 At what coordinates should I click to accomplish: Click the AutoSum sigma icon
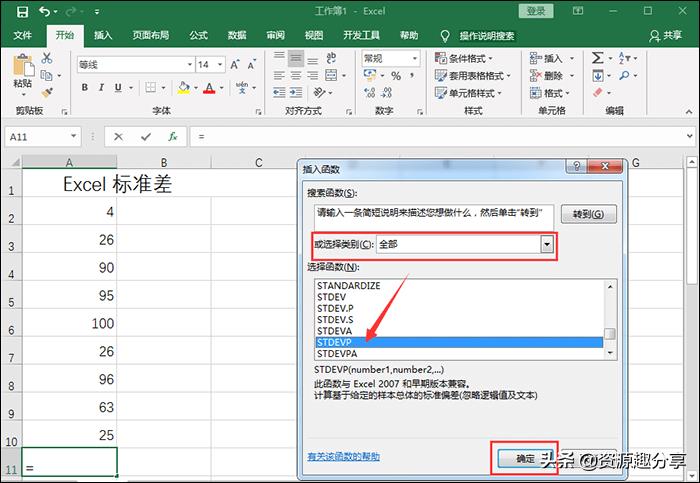pyautogui.click(x=598, y=58)
